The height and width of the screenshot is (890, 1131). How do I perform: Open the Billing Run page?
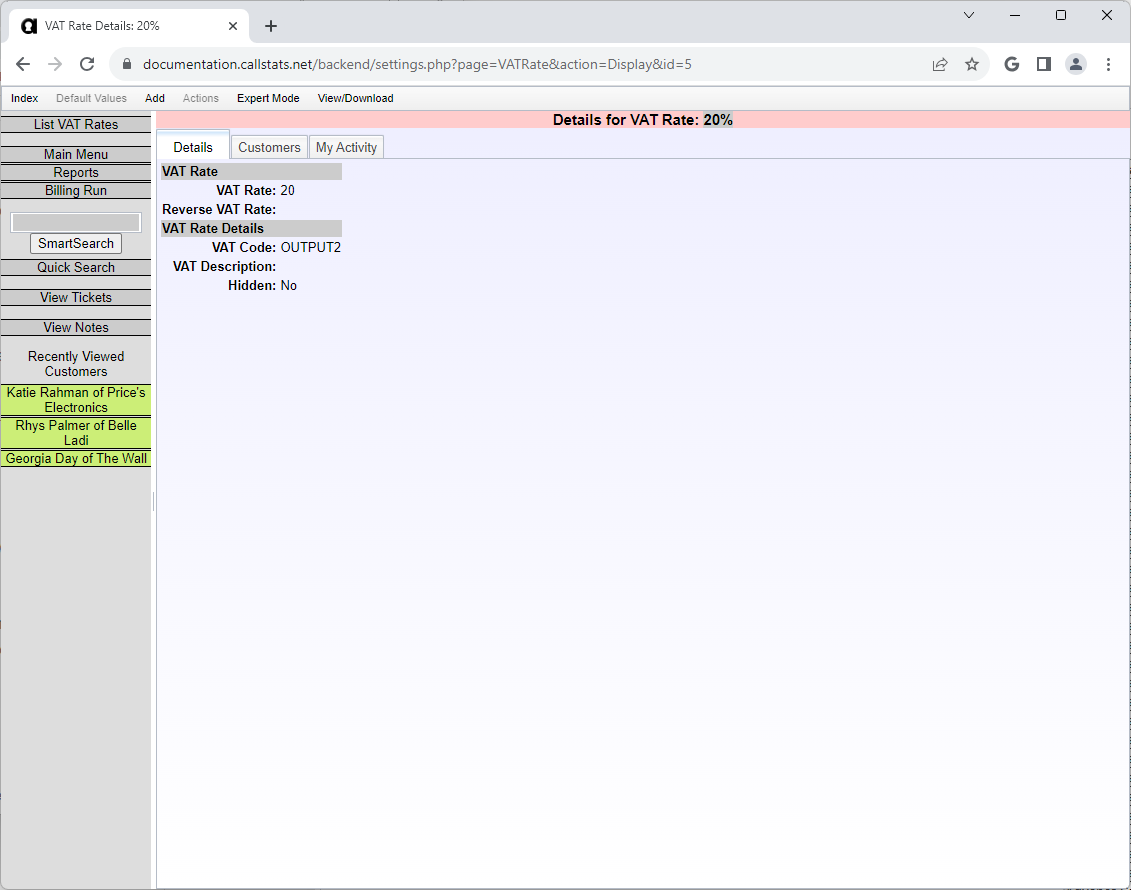(76, 191)
